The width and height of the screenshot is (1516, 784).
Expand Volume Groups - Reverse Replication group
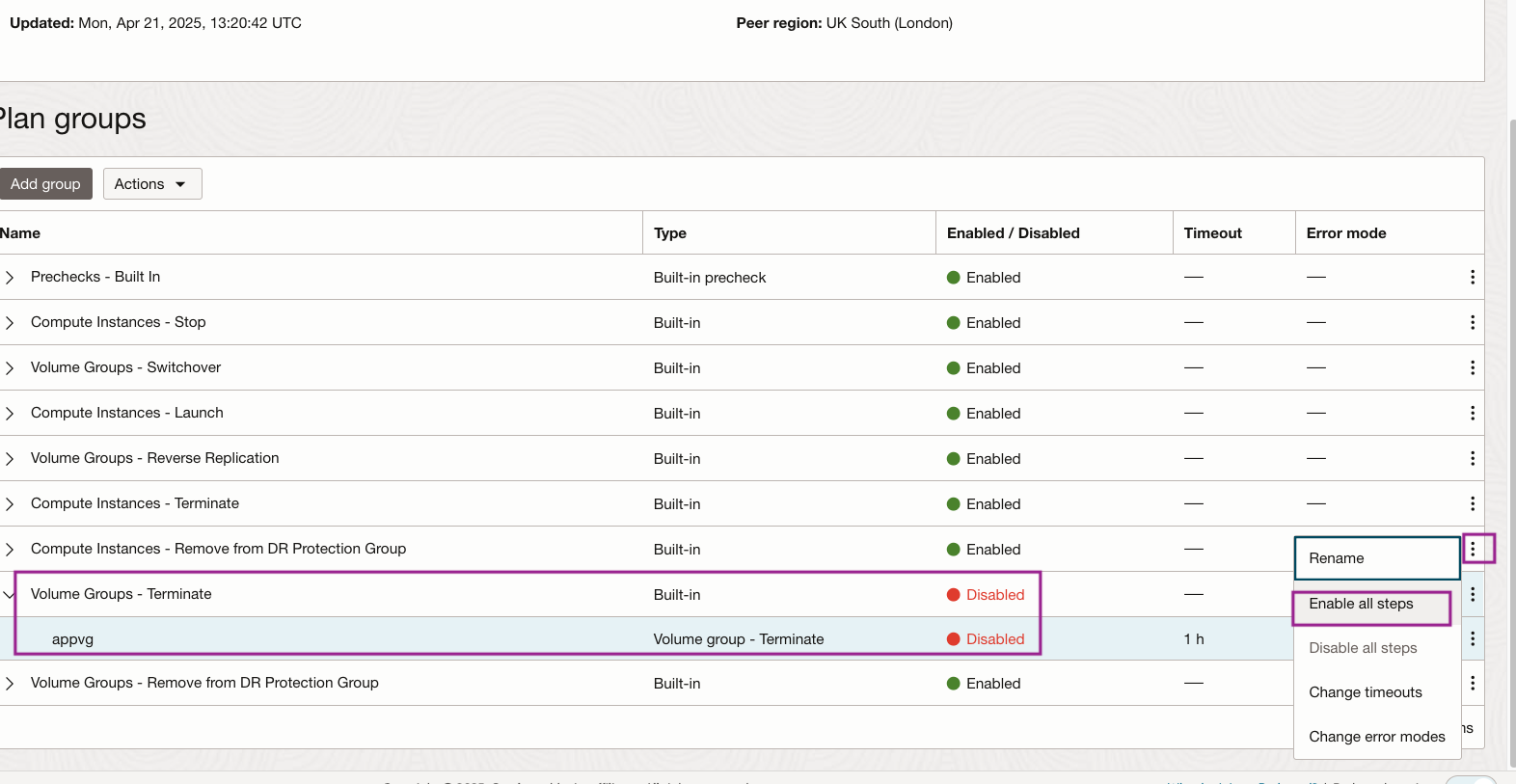click(x=10, y=459)
